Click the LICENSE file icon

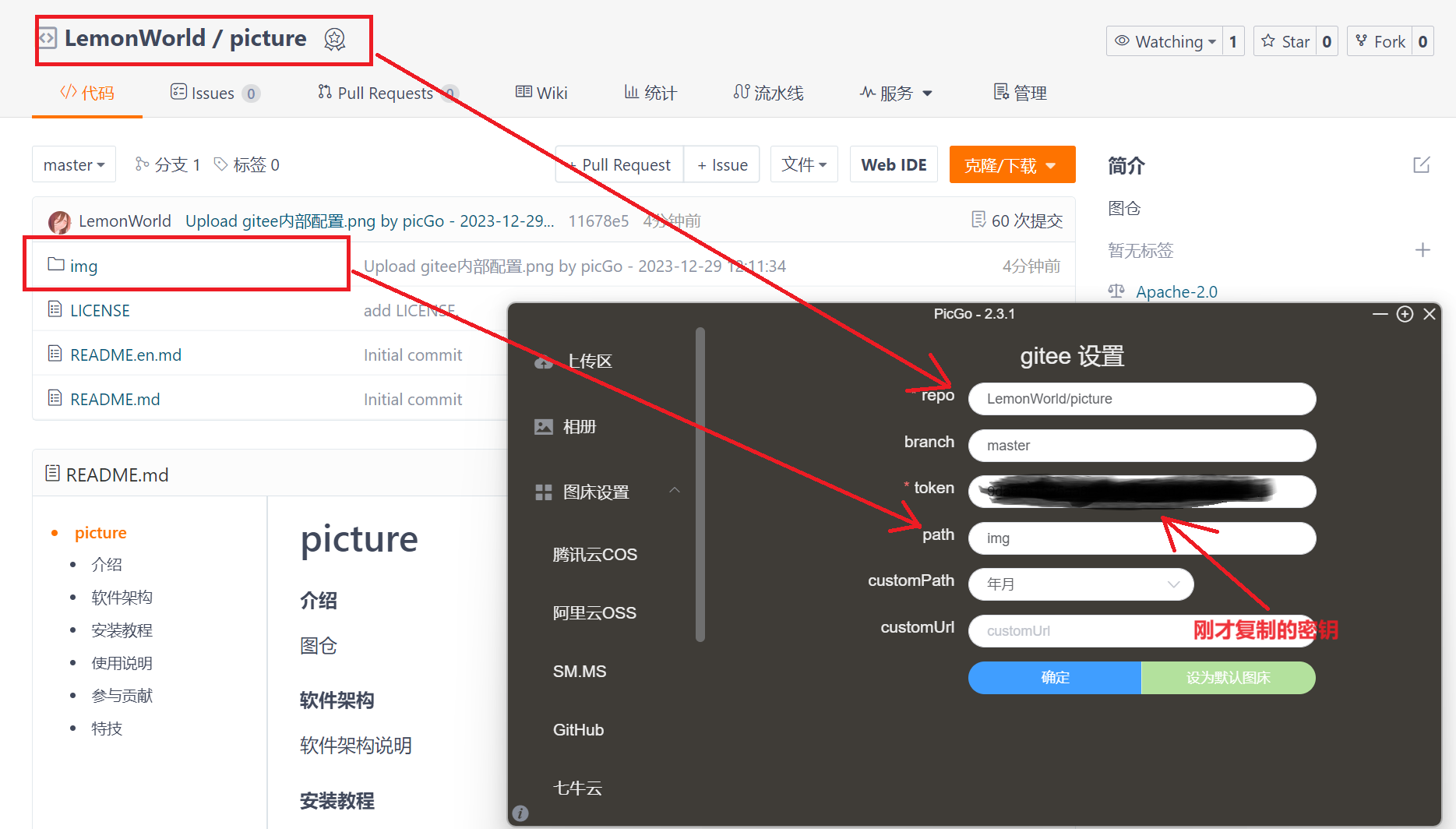55,309
